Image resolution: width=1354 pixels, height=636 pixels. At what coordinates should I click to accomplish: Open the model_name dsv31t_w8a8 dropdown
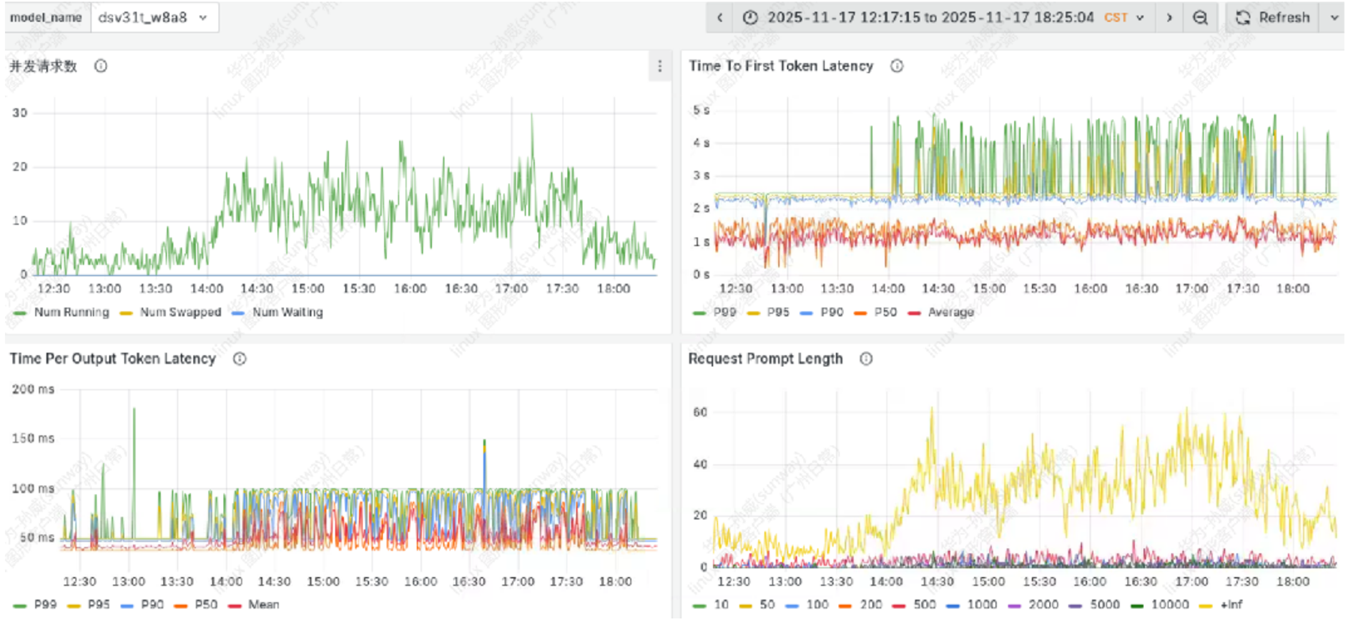tap(155, 17)
